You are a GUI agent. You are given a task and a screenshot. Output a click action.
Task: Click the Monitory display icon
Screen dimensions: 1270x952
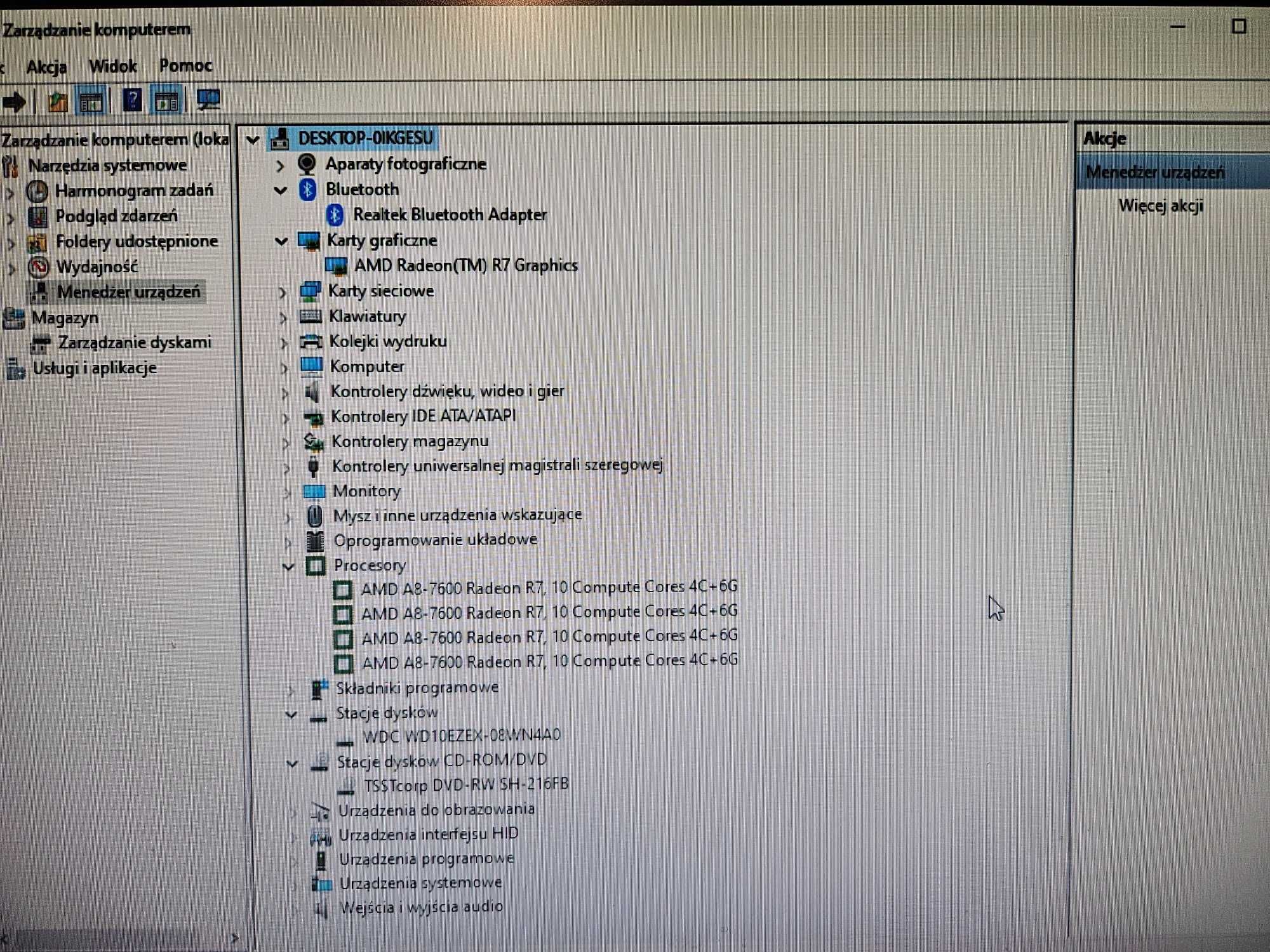(314, 491)
